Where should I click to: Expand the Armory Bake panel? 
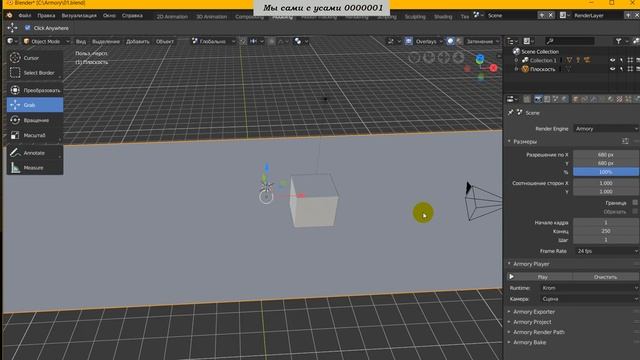[529, 342]
